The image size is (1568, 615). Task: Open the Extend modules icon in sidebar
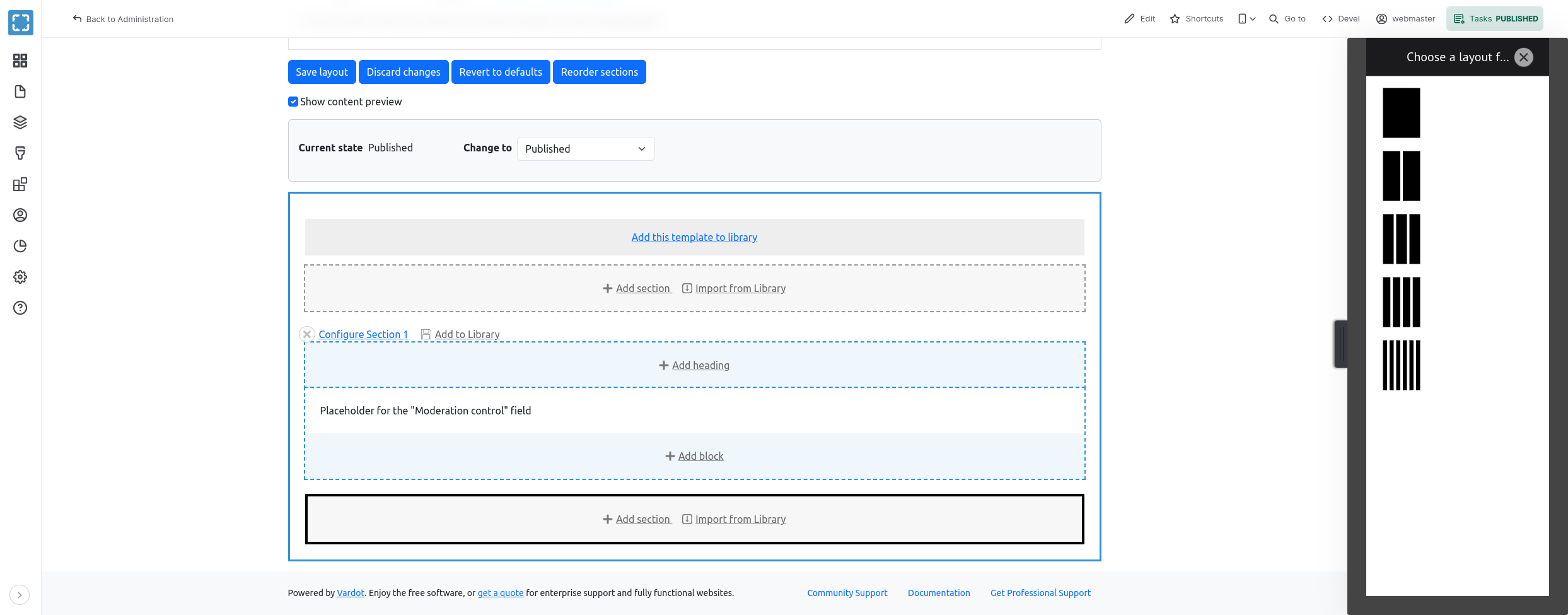point(20,184)
